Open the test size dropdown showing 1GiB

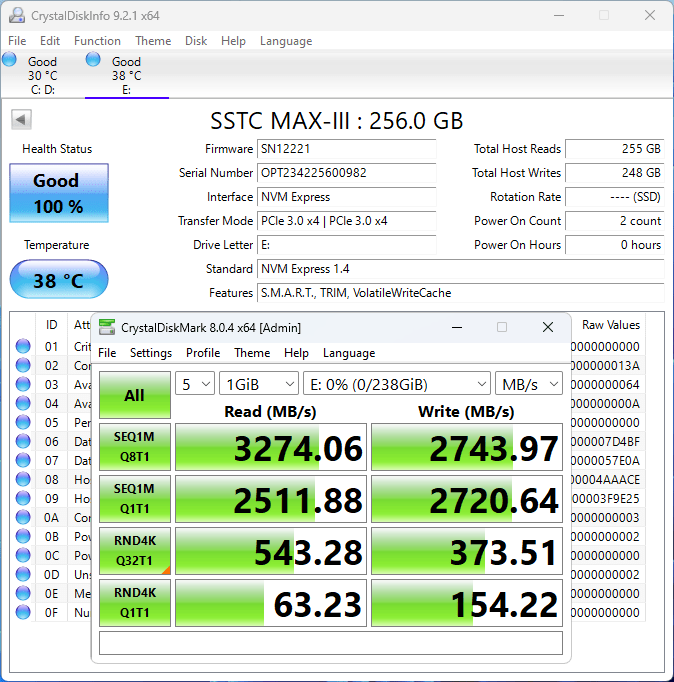[x=258, y=384]
